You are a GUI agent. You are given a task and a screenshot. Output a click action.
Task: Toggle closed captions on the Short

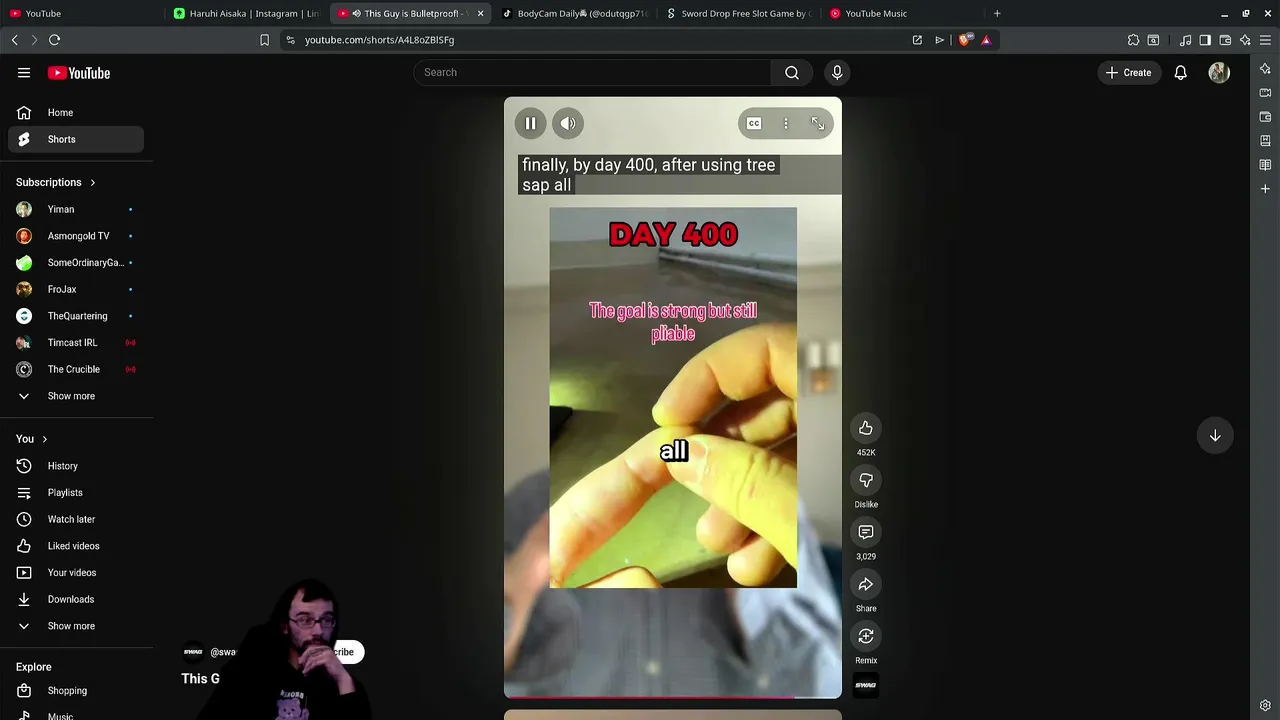tap(754, 123)
